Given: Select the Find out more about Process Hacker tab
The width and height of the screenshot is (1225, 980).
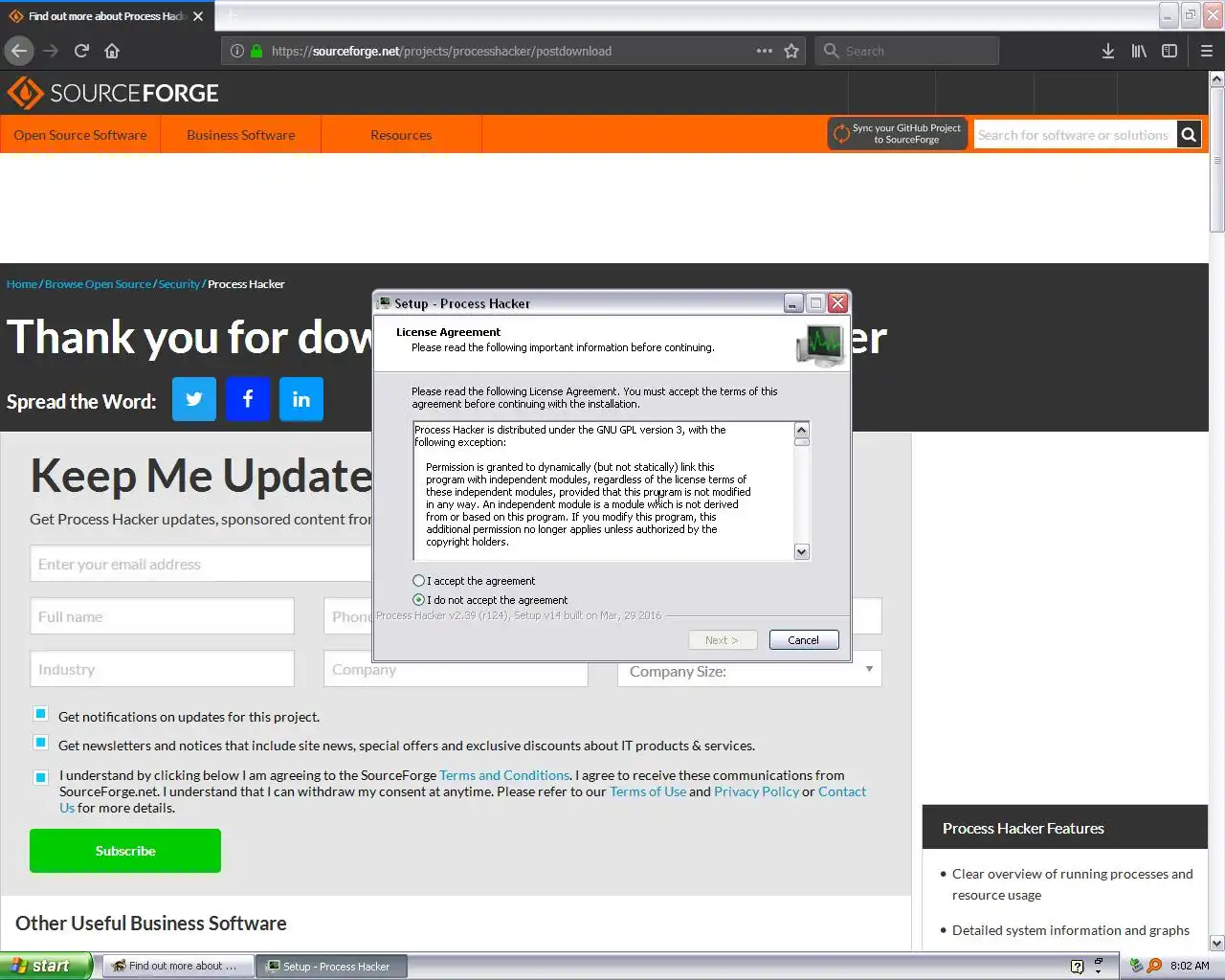Looking at the screenshot, I should [x=105, y=16].
